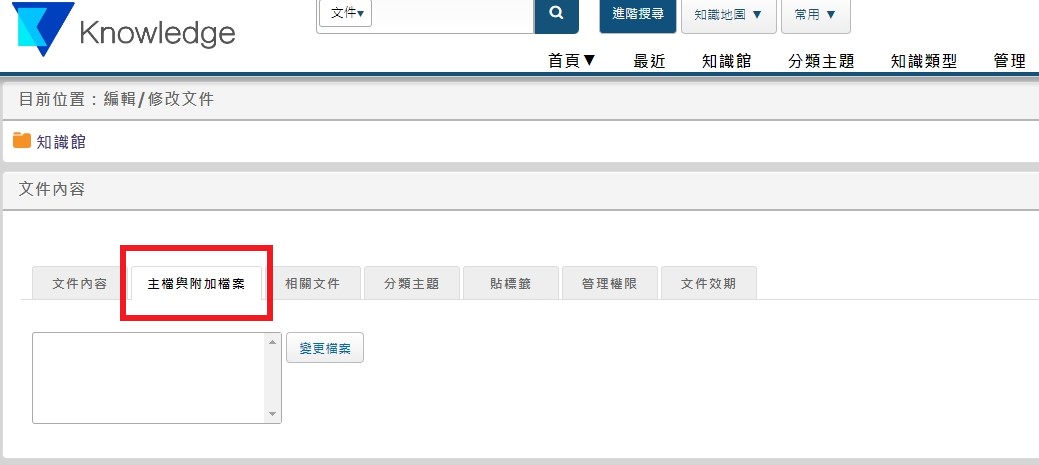Open 分類主題 in the navigation bar
Screen dimensions: 1039x465
coord(821,62)
